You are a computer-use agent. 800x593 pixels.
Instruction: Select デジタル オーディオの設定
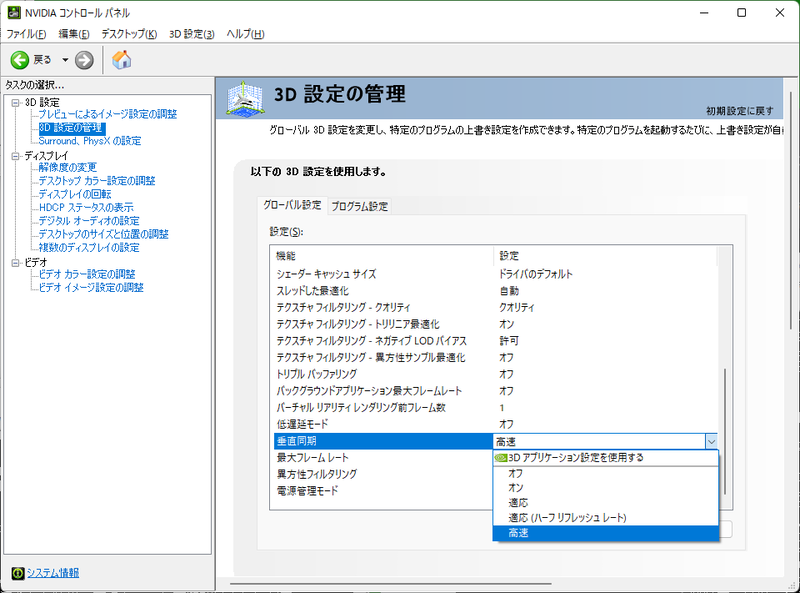click(x=89, y=220)
